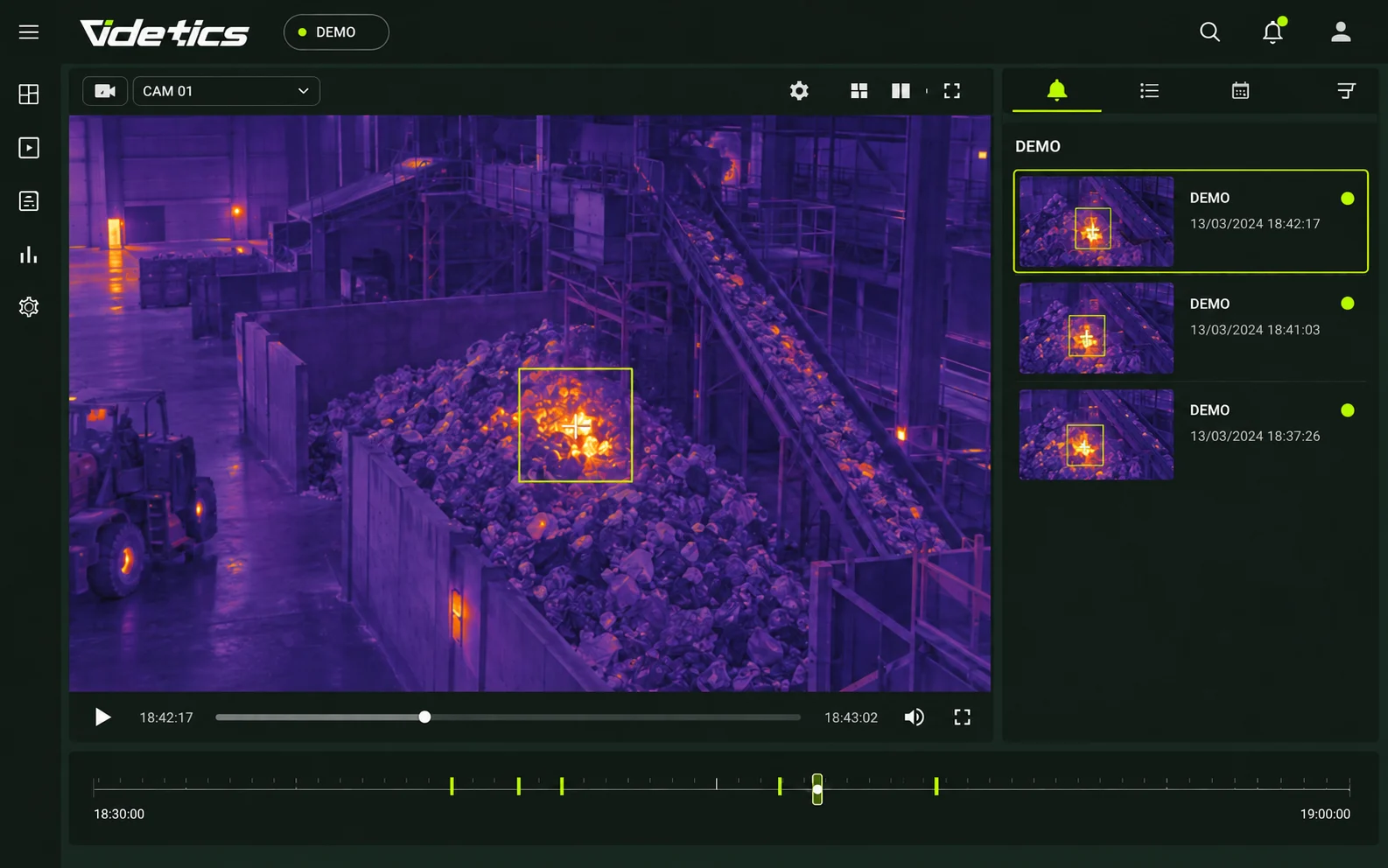The image size is (1388, 868).
Task: Click the DEMO mode pill button
Action: coord(336,32)
